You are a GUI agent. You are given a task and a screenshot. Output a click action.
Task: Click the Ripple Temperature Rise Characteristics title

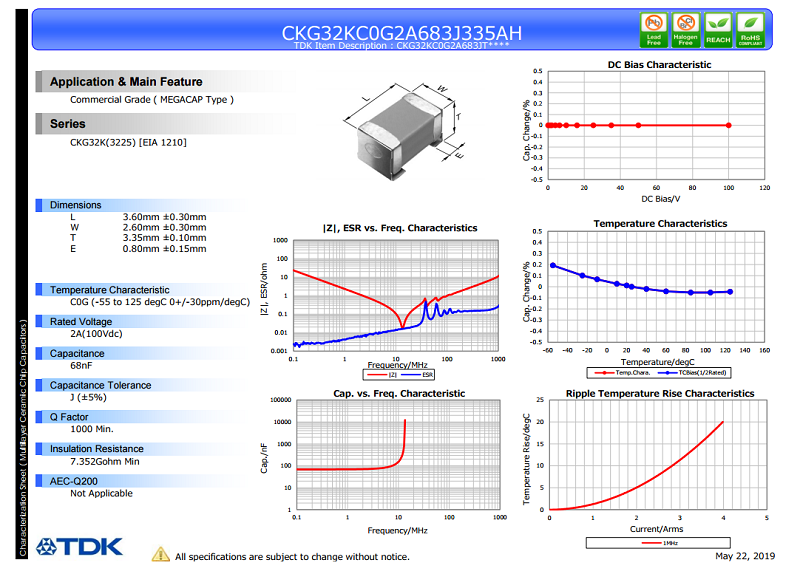click(x=660, y=393)
